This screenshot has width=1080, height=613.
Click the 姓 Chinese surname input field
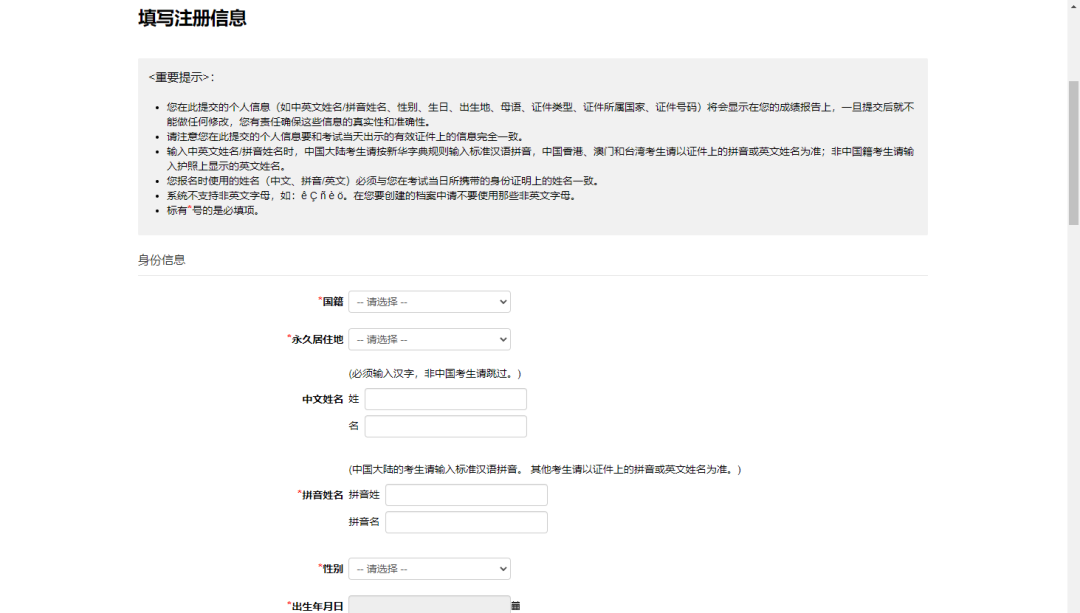pyautogui.click(x=445, y=398)
